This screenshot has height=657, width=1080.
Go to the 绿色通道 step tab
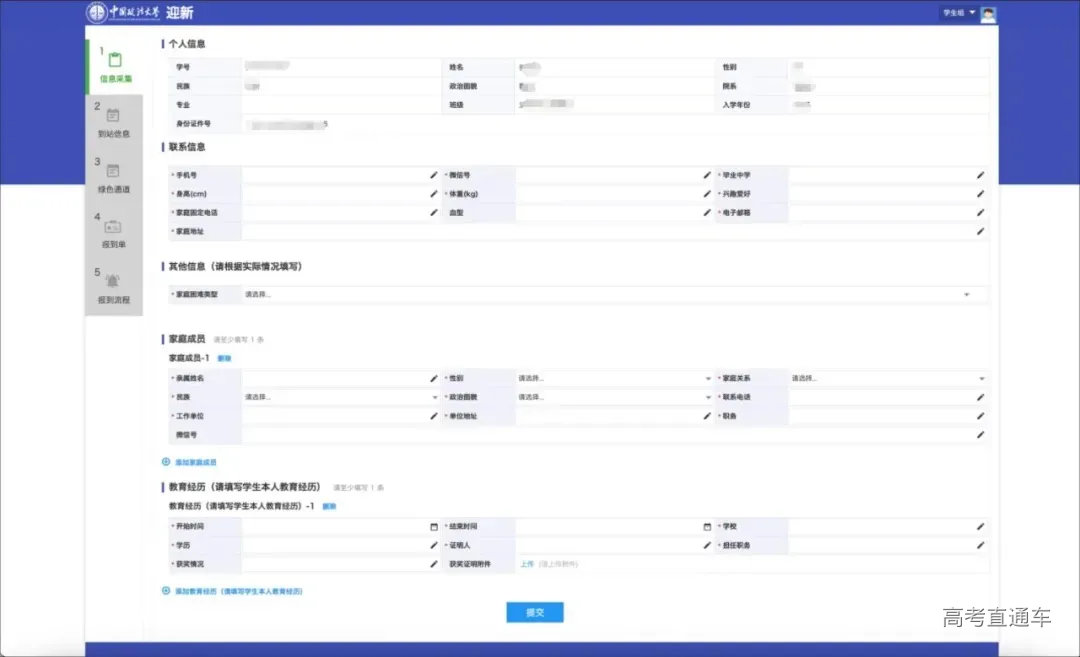[x=113, y=177]
